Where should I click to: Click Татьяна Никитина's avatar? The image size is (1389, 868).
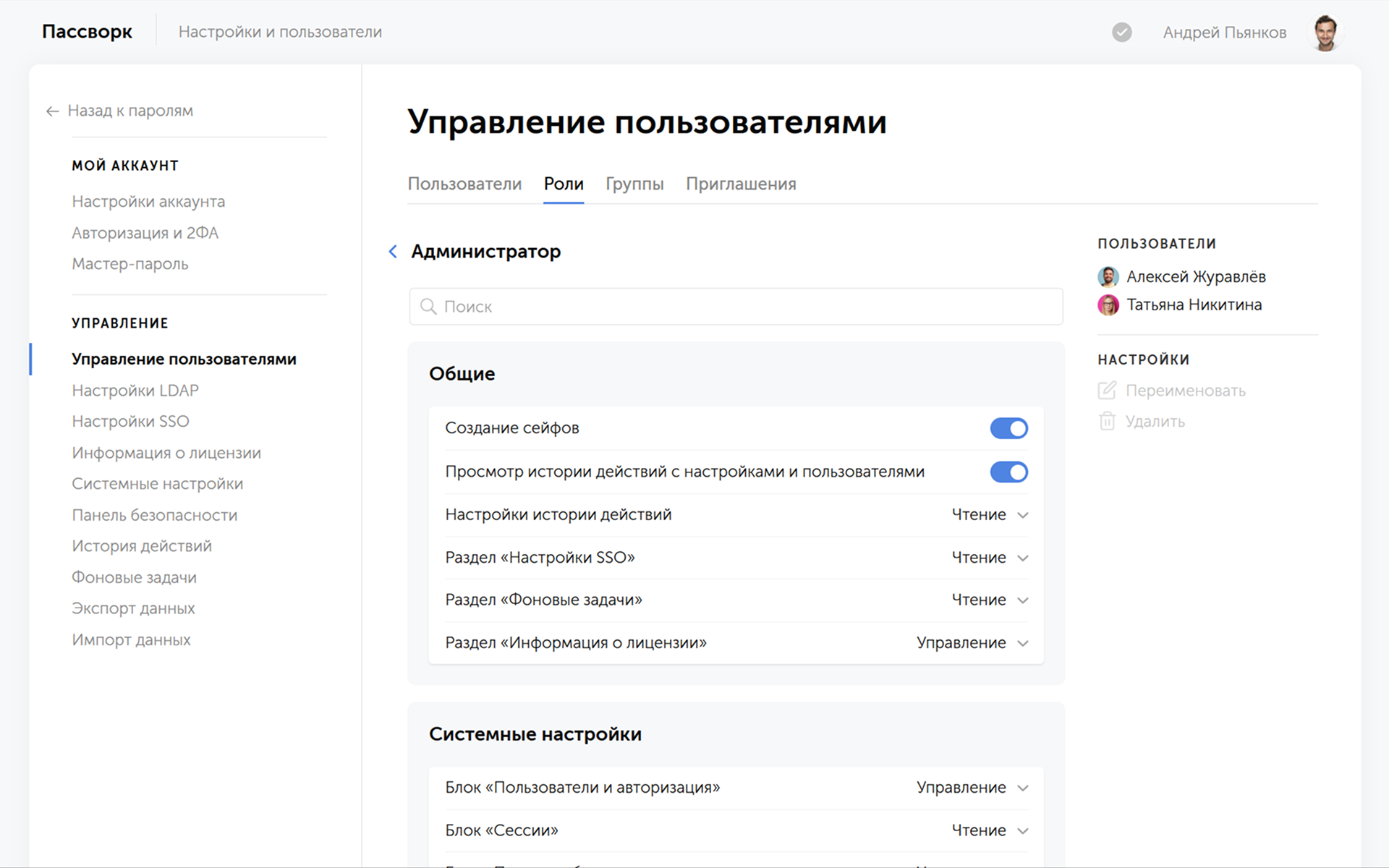(x=1108, y=305)
